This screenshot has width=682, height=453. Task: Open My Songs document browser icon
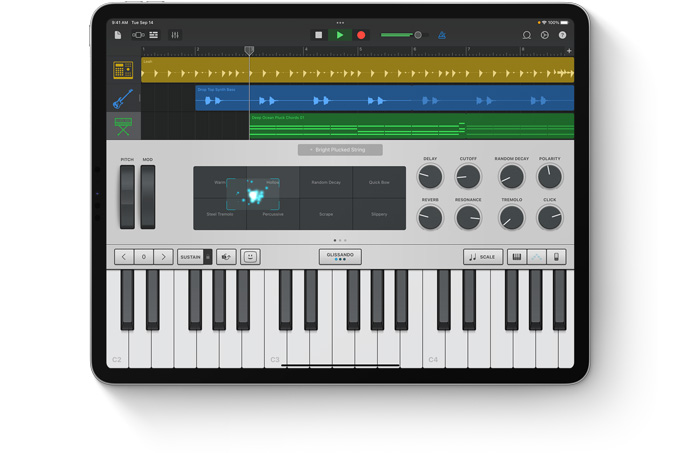117,35
